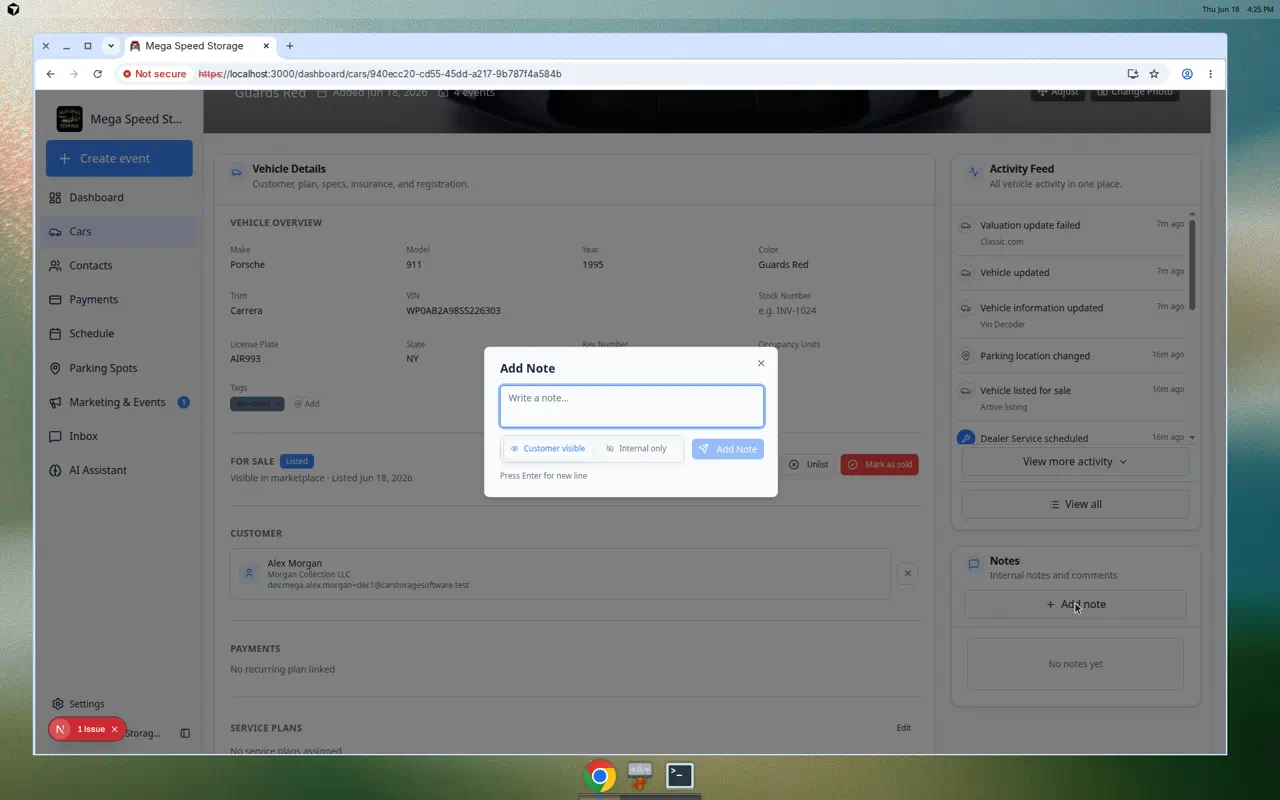Click the Activity Feed pulse icon
Image resolution: width=1280 pixels, height=800 pixels.
[973, 172]
